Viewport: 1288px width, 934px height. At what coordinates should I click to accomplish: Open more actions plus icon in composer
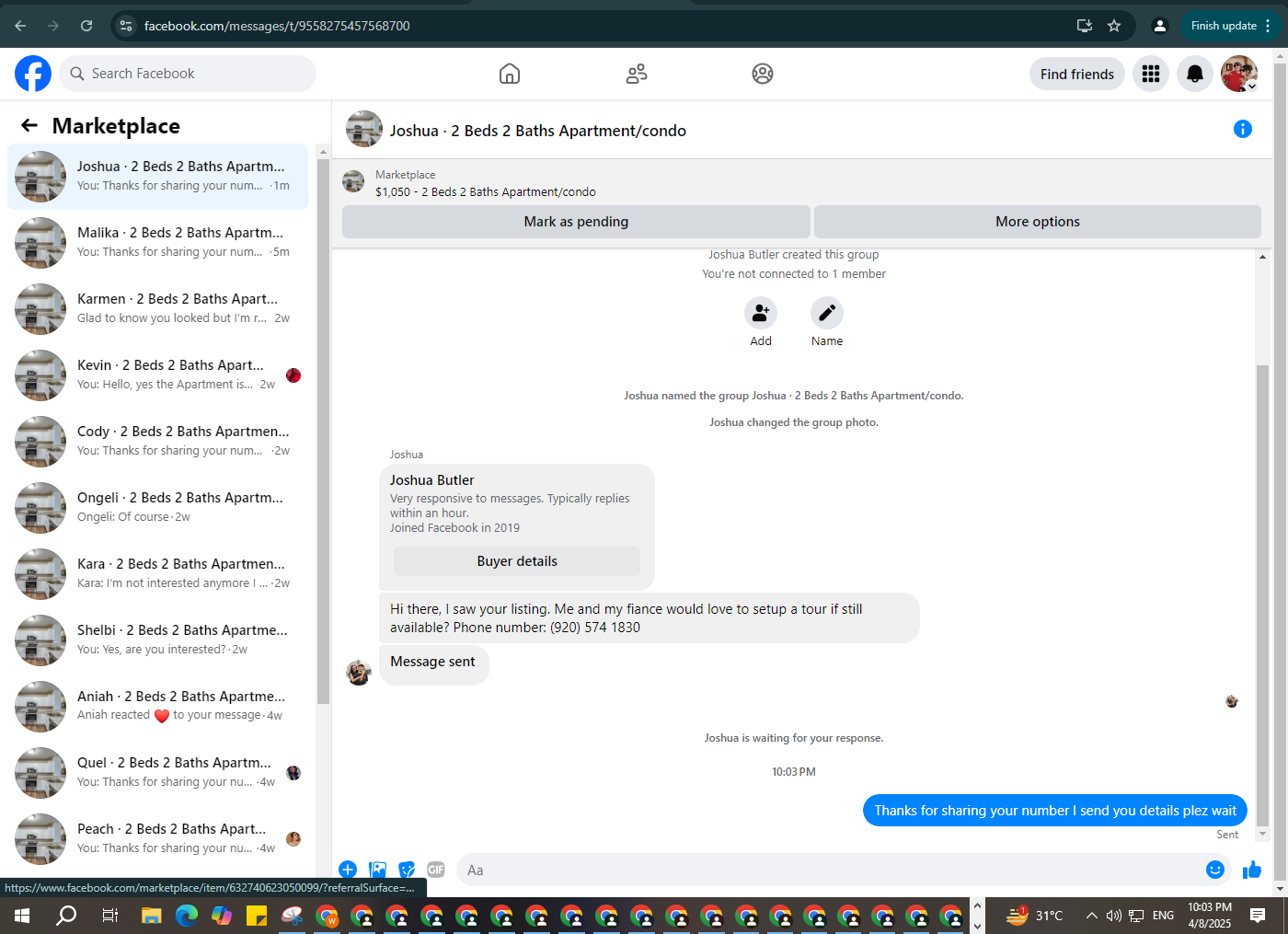tap(348, 870)
